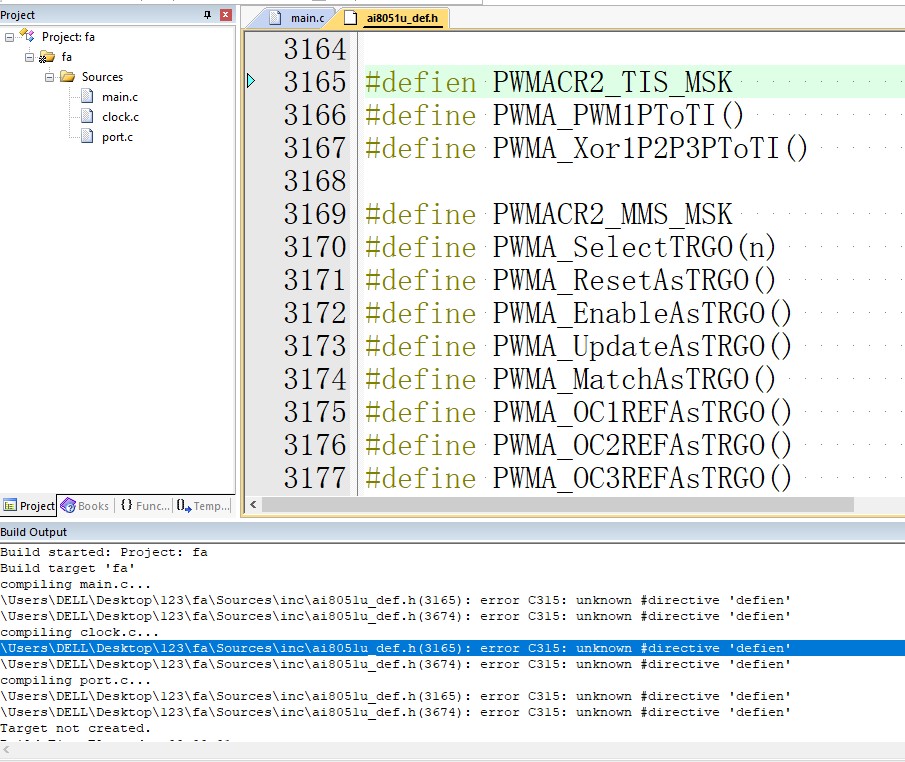Viewport: 905px width, 762px height.
Task: Pin the Project panel with the pushpin icon
Action: pyautogui.click(x=207, y=15)
